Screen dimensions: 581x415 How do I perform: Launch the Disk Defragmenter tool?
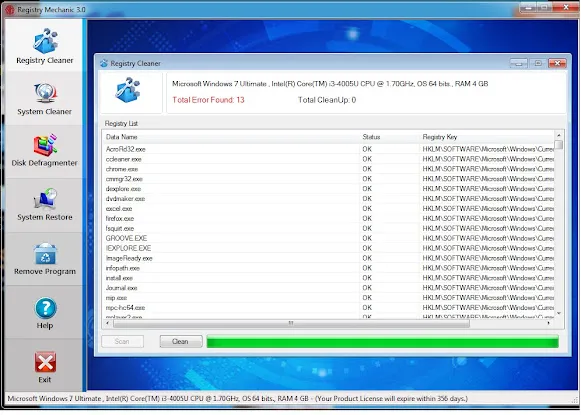45,150
